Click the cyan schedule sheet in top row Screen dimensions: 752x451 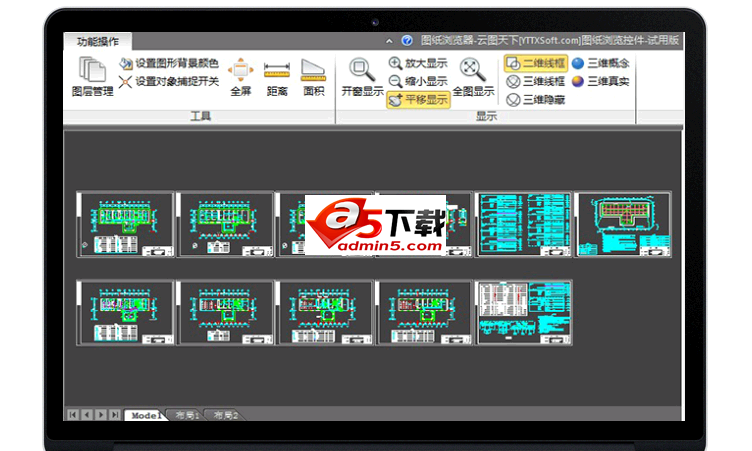[x=524, y=225]
